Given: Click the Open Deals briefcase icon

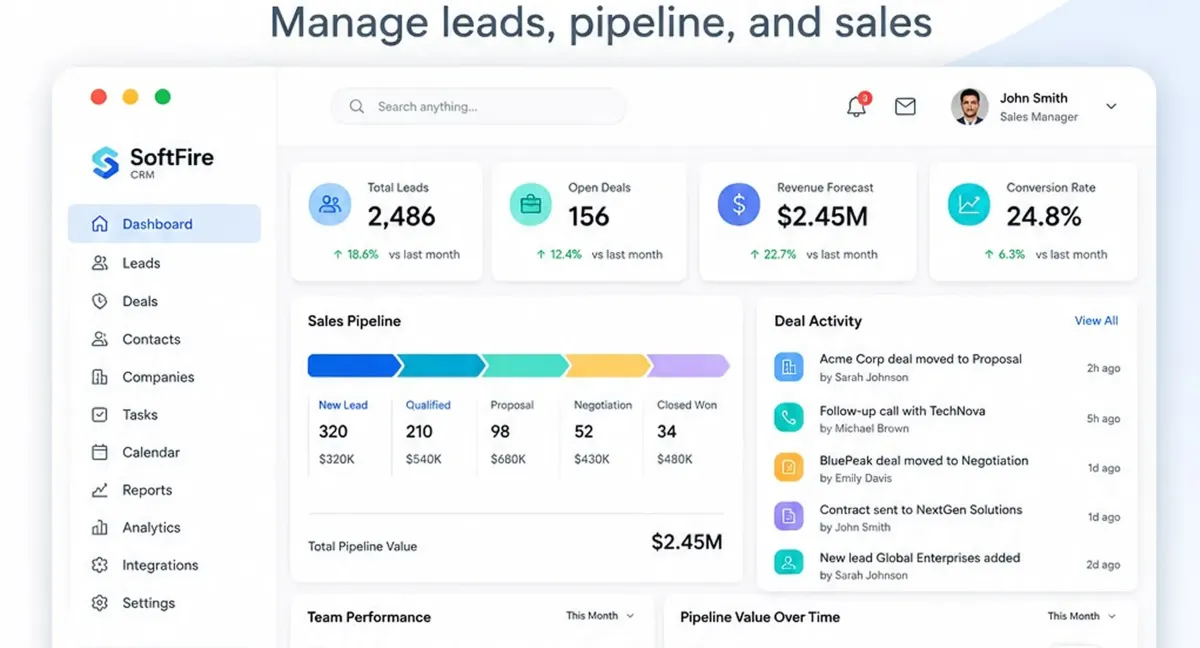Looking at the screenshot, I should pyautogui.click(x=531, y=204).
